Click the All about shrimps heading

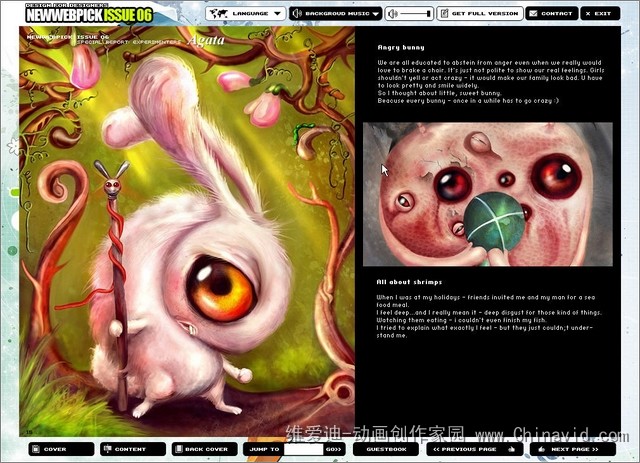(409, 282)
